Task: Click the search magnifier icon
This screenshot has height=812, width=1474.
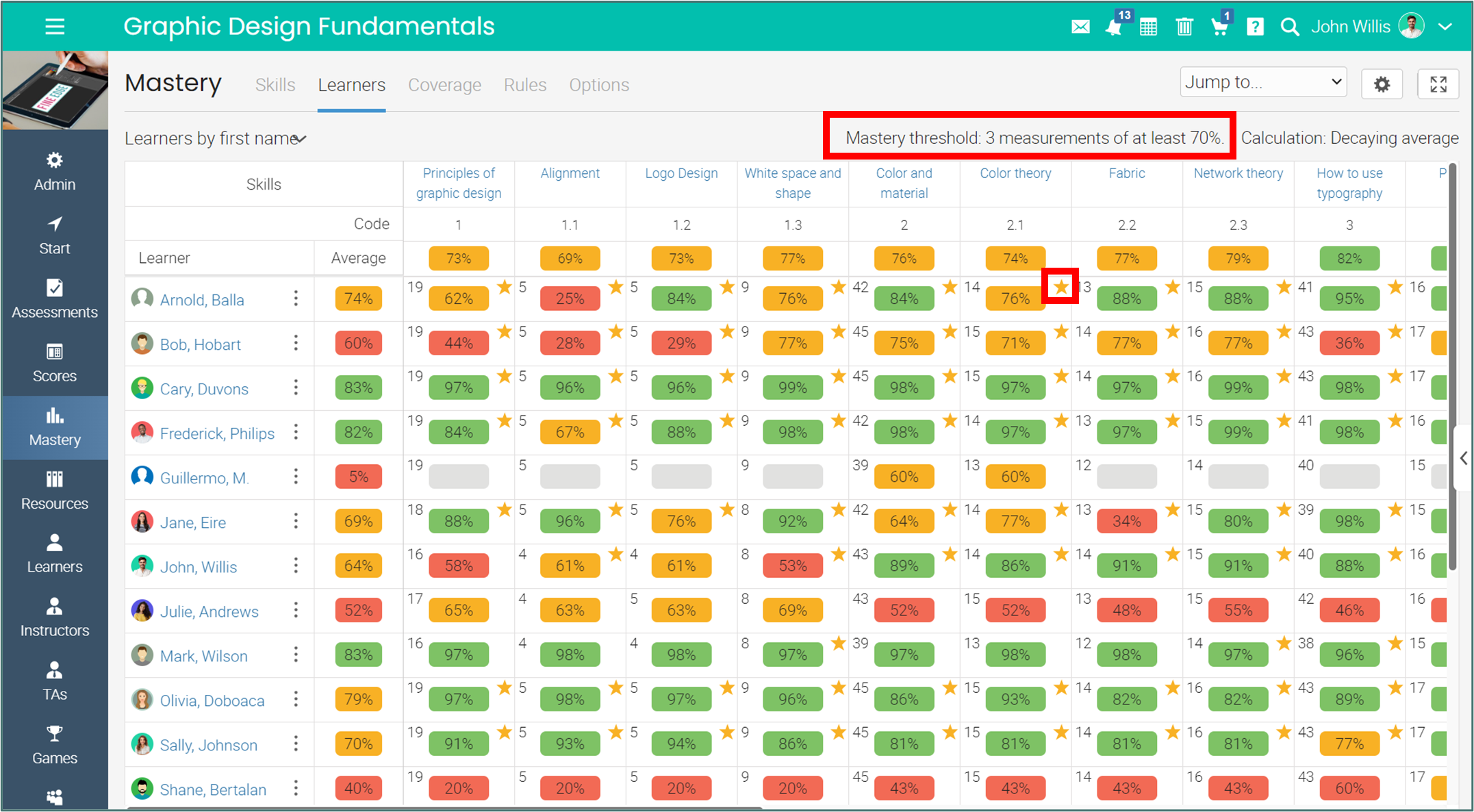Action: coord(1290,27)
